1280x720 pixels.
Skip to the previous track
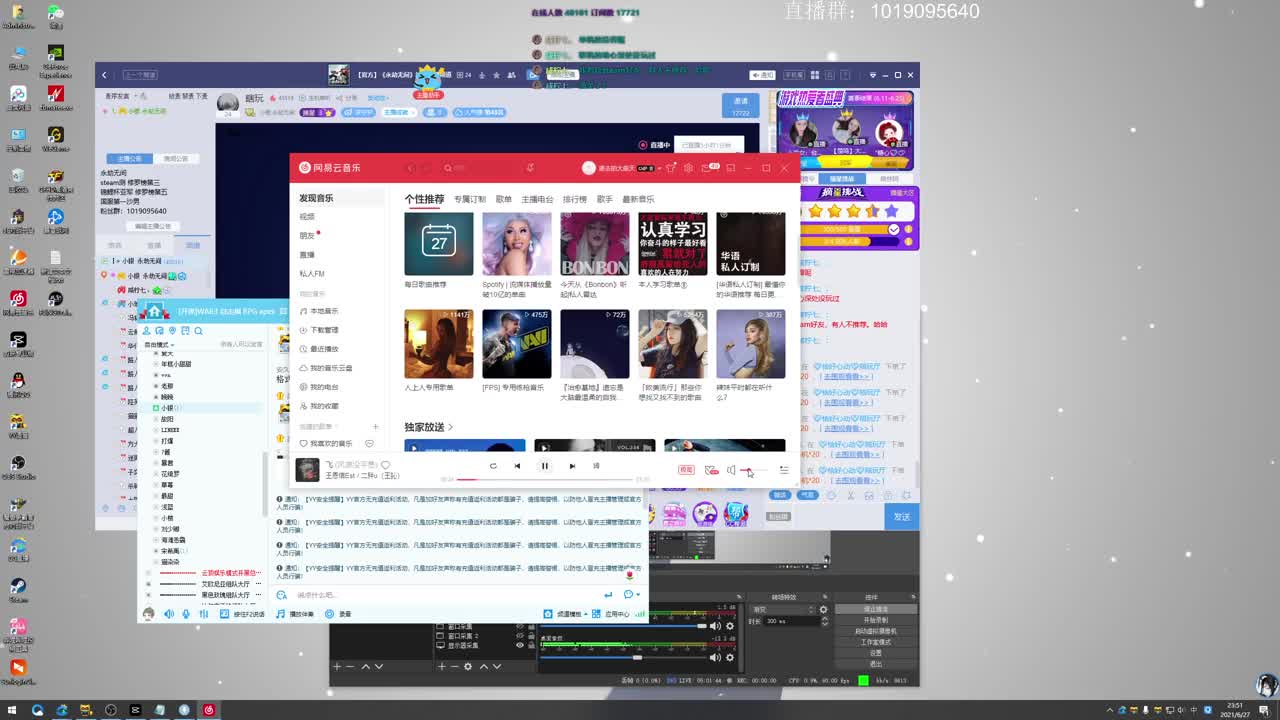517,466
